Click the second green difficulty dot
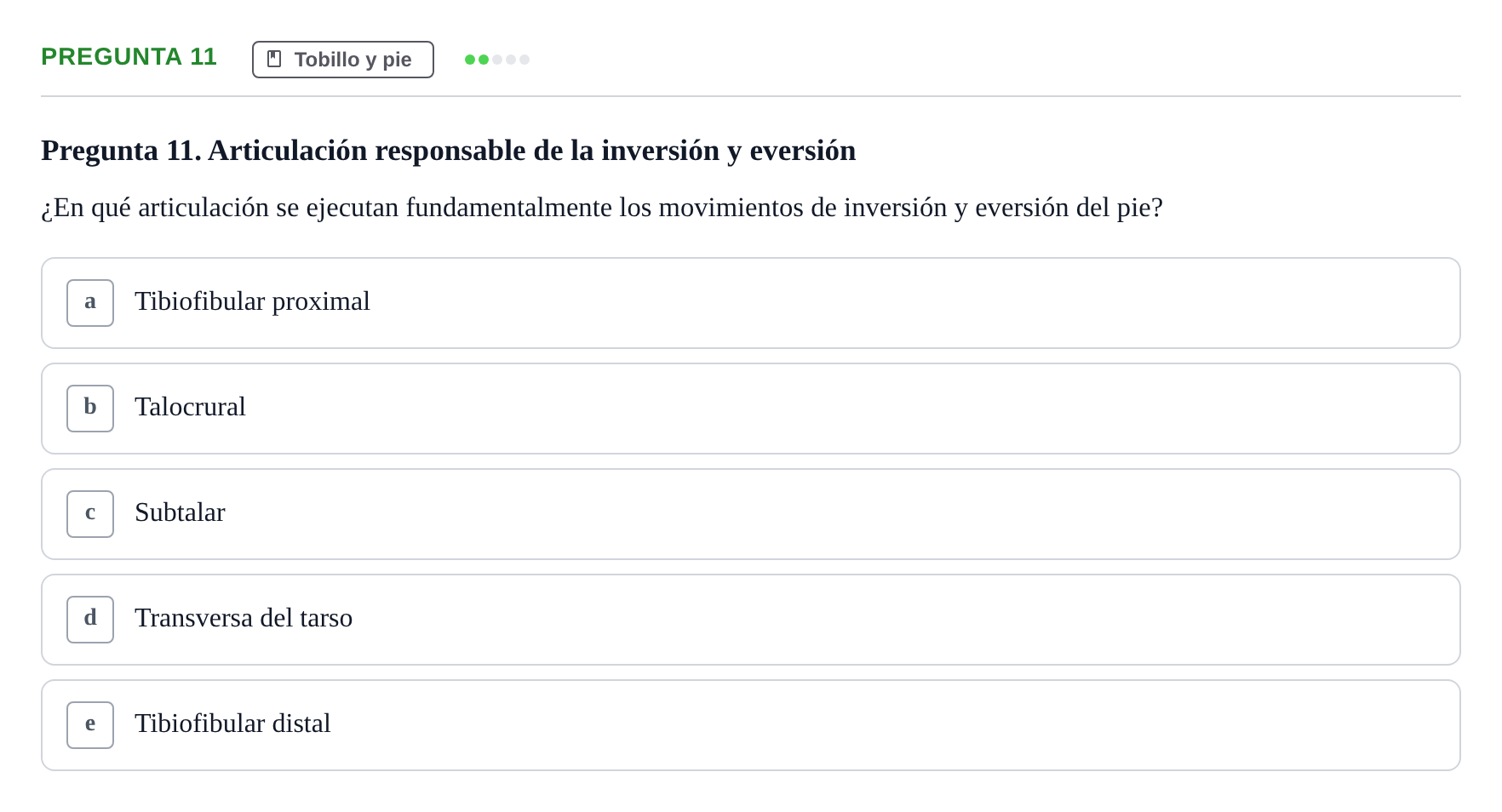 pyautogui.click(x=484, y=60)
